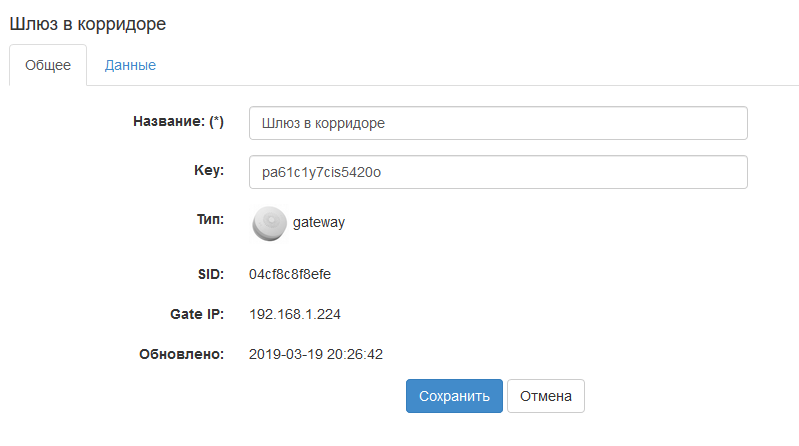
Task: Click the Название field label
Action: pyautogui.click(x=168, y=122)
